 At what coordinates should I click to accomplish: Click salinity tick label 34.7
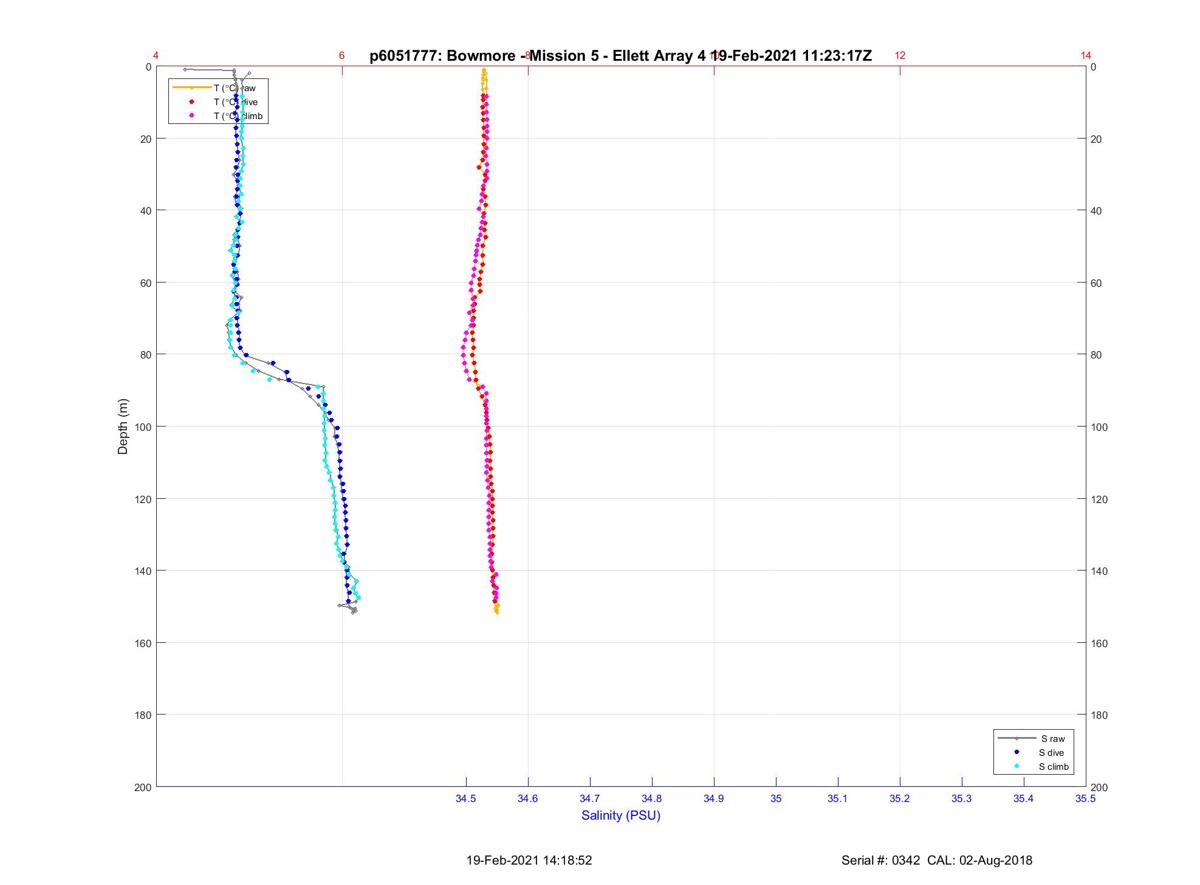(590, 799)
